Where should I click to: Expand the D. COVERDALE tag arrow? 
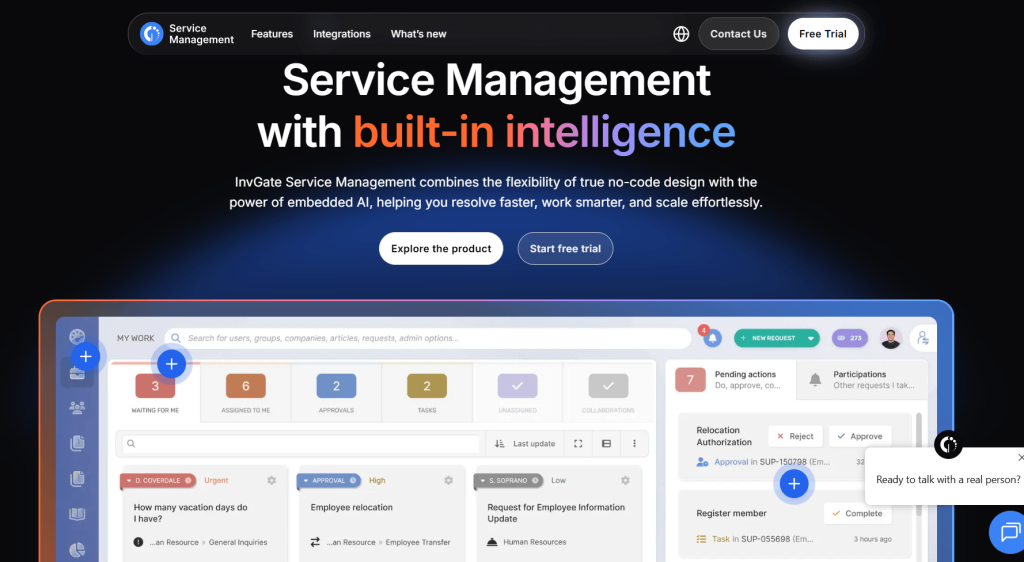pos(129,480)
